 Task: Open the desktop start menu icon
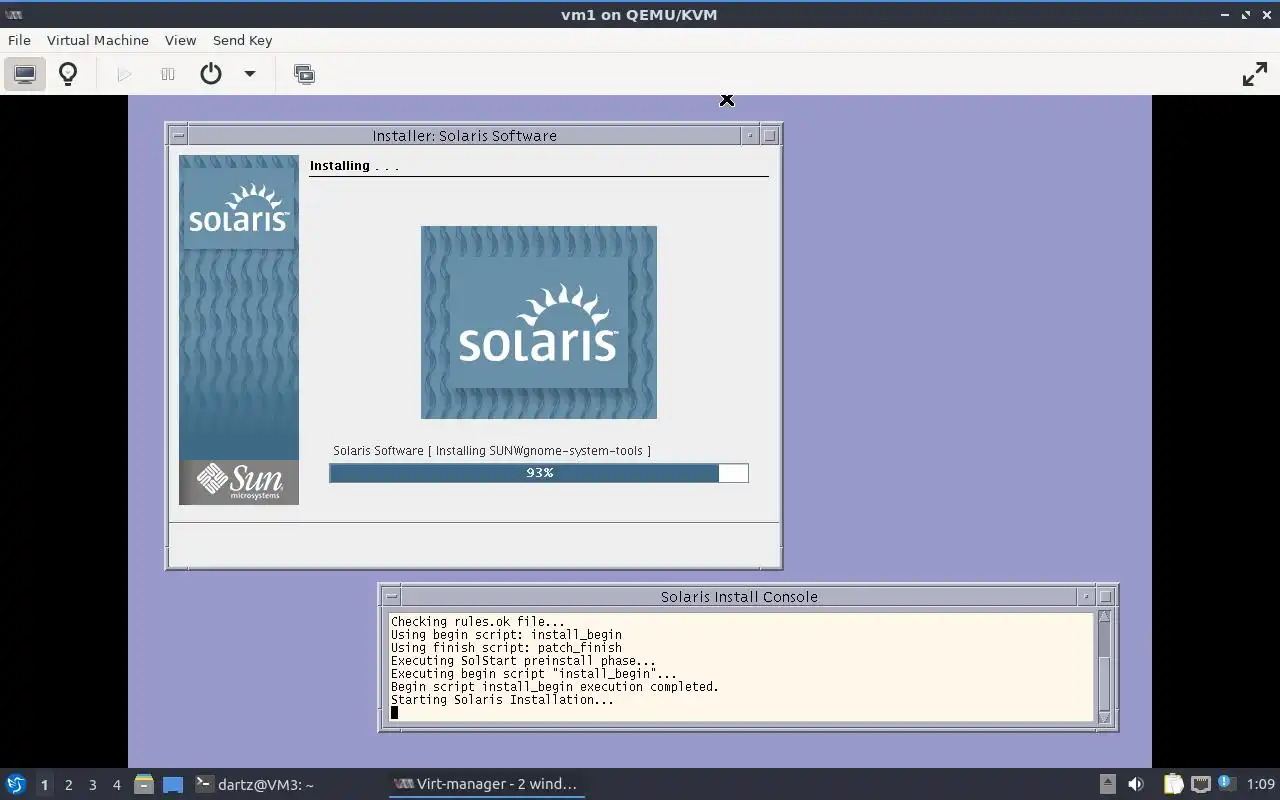pyautogui.click(x=16, y=784)
